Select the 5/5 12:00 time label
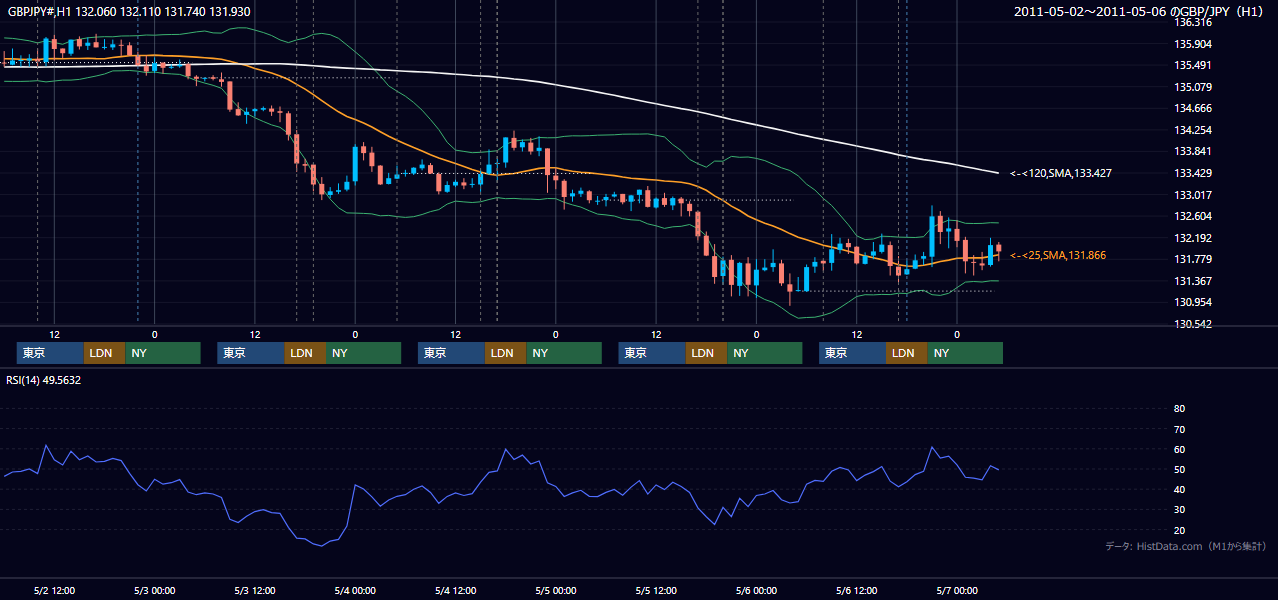 [x=656, y=590]
